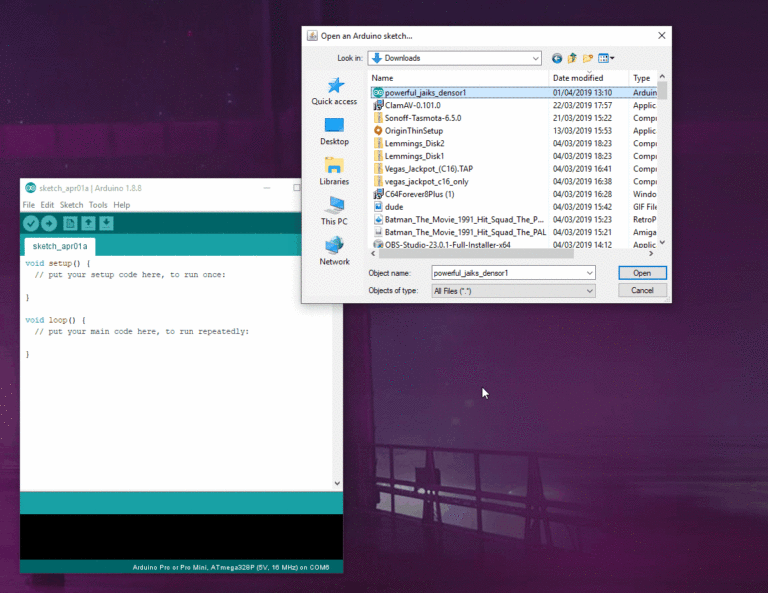Expand the Look in Downloads dropdown
This screenshot has height=593, width=768.
click(535, 58)
